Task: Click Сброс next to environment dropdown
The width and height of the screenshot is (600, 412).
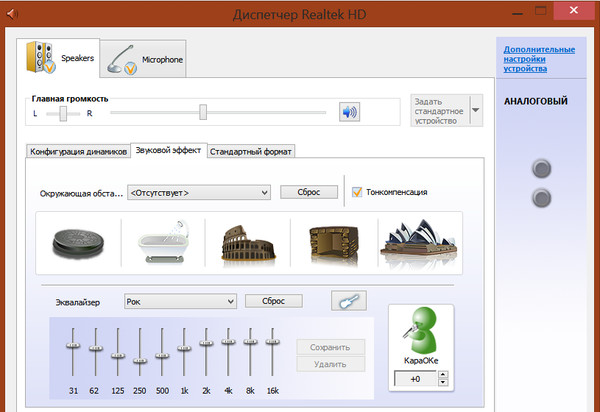Action: [309, 192]
